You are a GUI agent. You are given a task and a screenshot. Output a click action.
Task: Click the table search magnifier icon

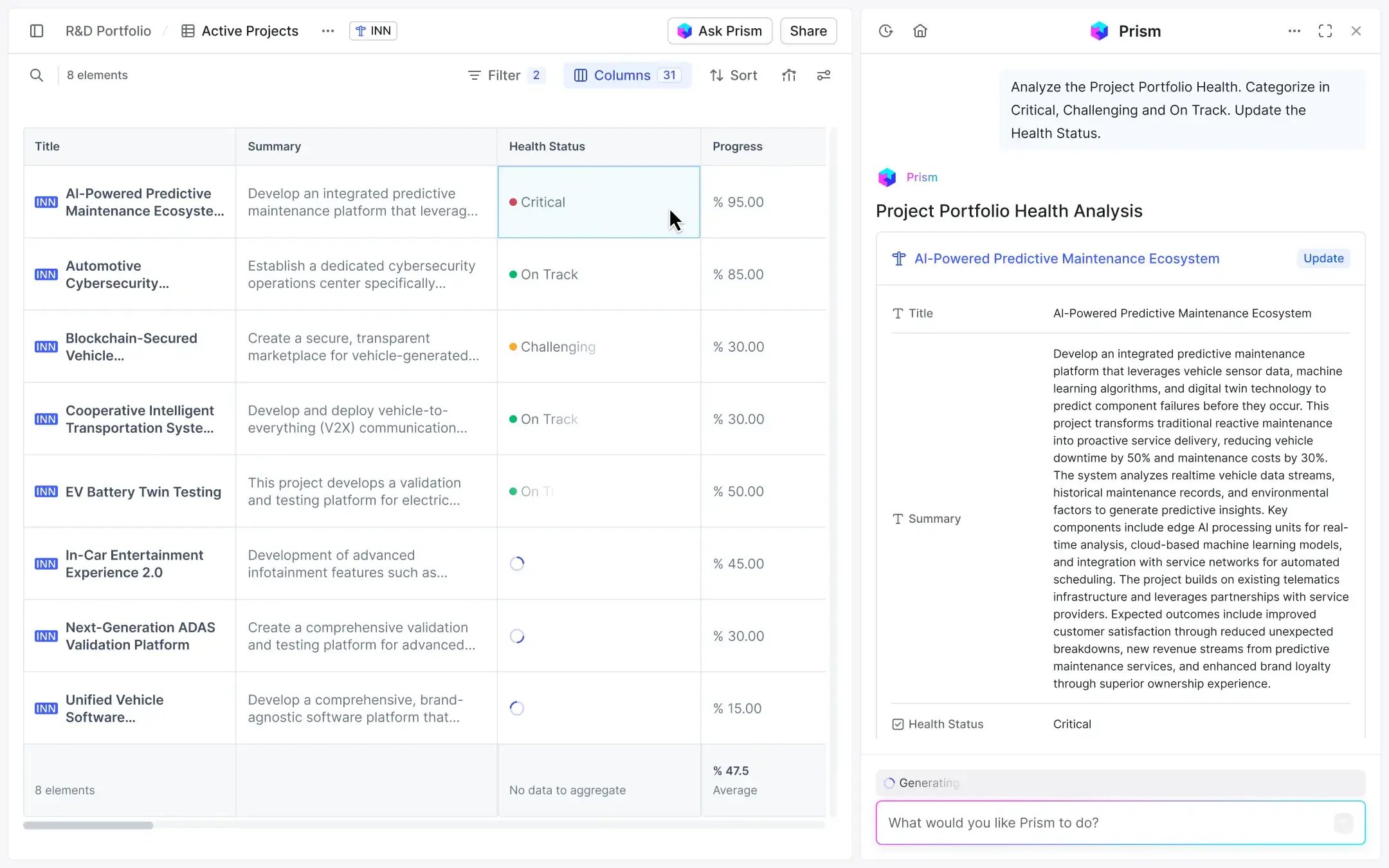point(37,75)
